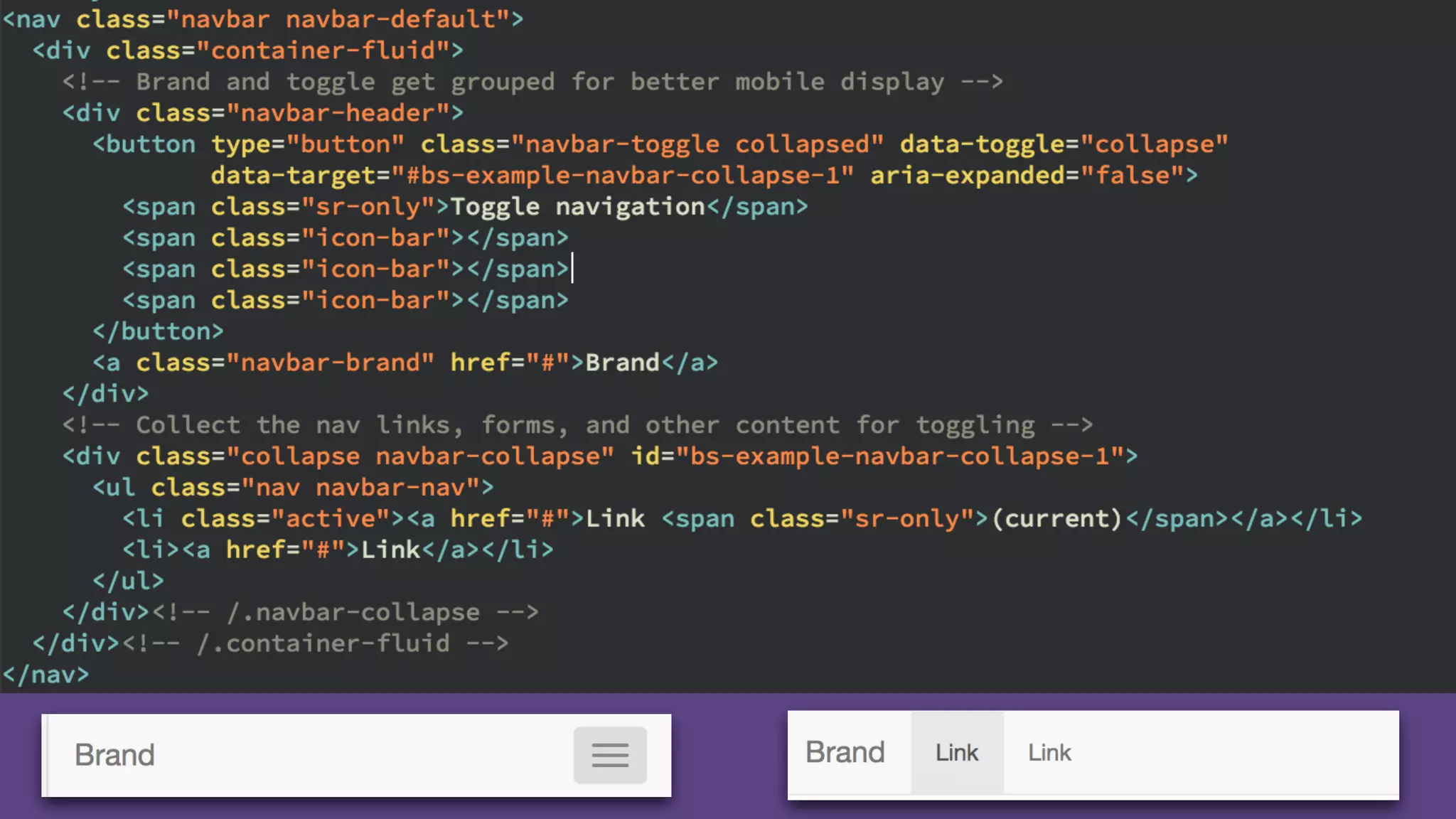This screenshot has width=1456, height=819.
Task: Click the (current) text in code
Action: 1056,519
